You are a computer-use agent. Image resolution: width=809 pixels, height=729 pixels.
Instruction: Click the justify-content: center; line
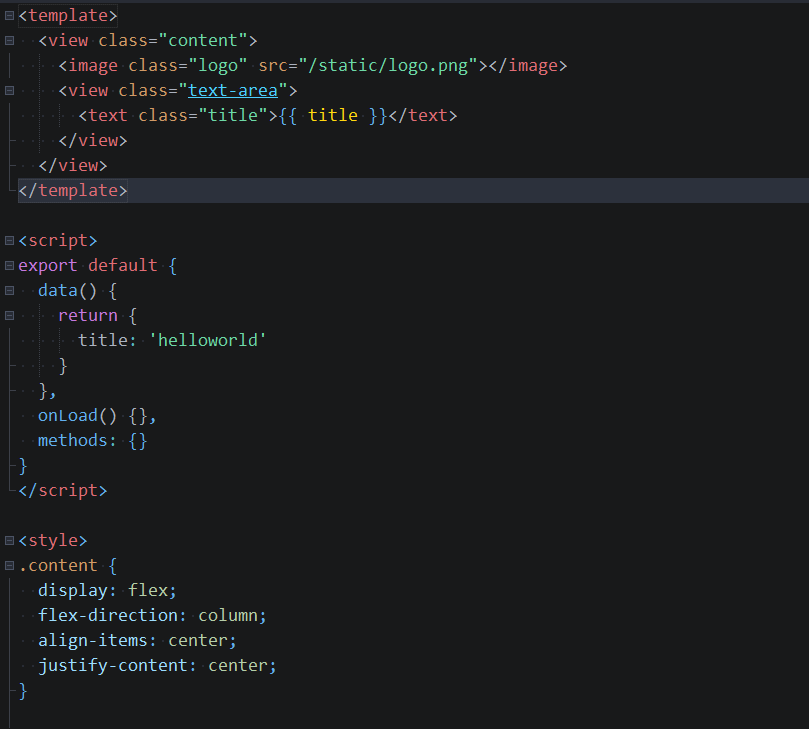click(157, 666)
